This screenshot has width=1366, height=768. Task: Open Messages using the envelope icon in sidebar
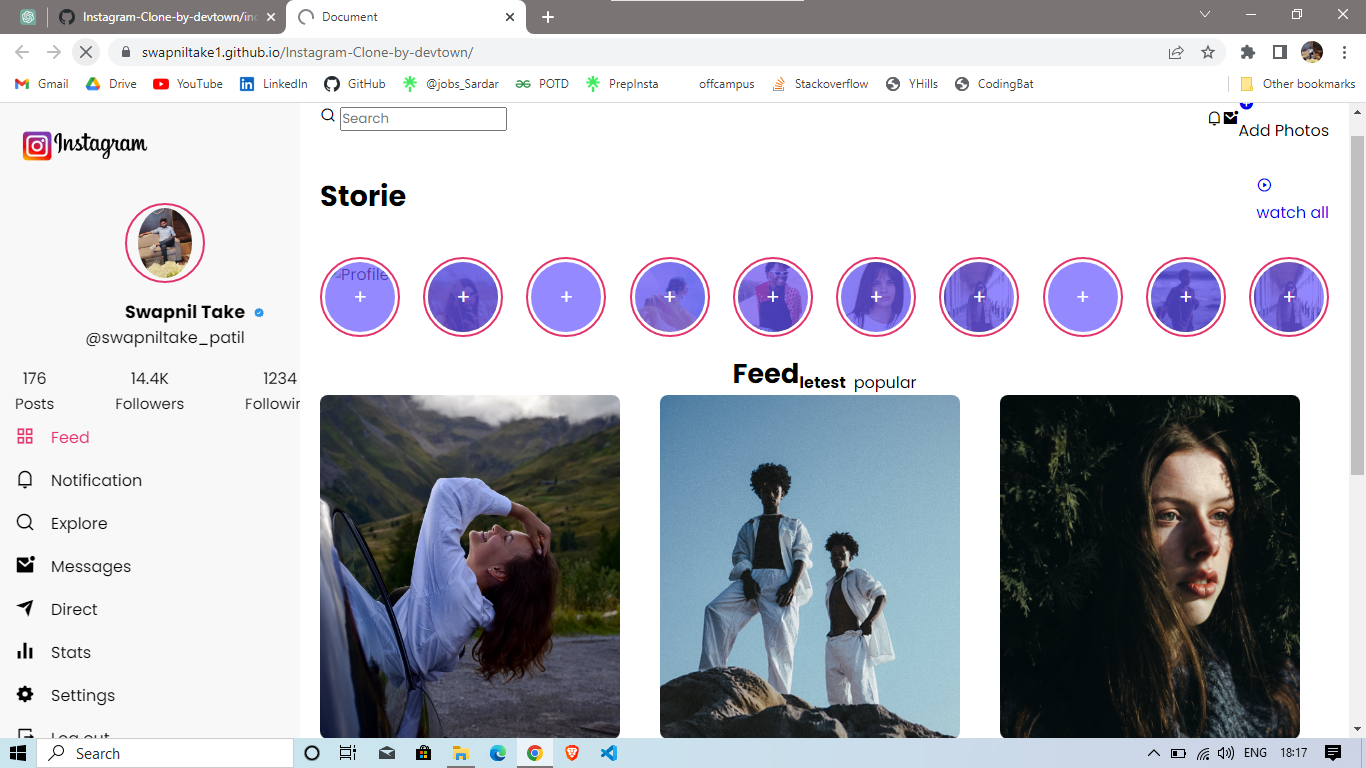pos(24,565)
